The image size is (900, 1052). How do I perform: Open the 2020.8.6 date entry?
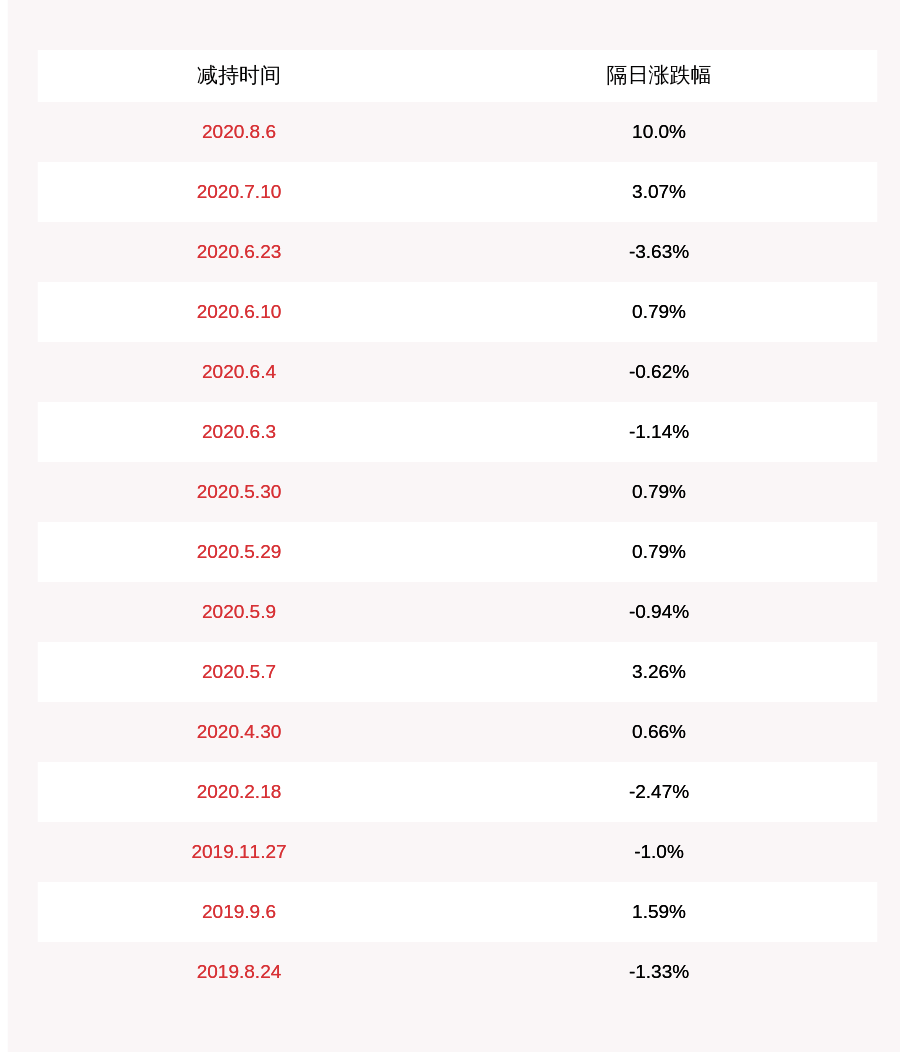coord(239,132)
